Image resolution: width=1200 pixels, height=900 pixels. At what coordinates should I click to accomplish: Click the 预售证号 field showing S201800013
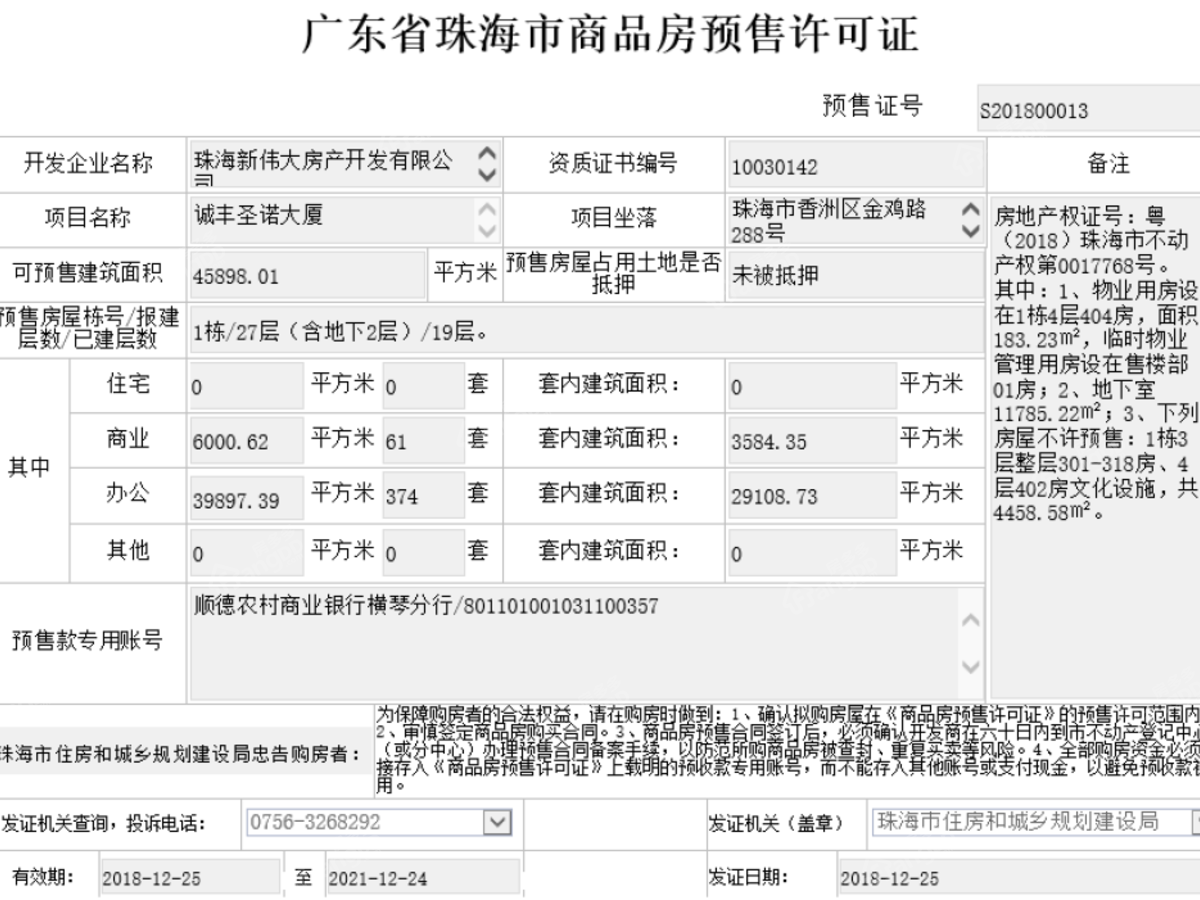click(1088, 110)
